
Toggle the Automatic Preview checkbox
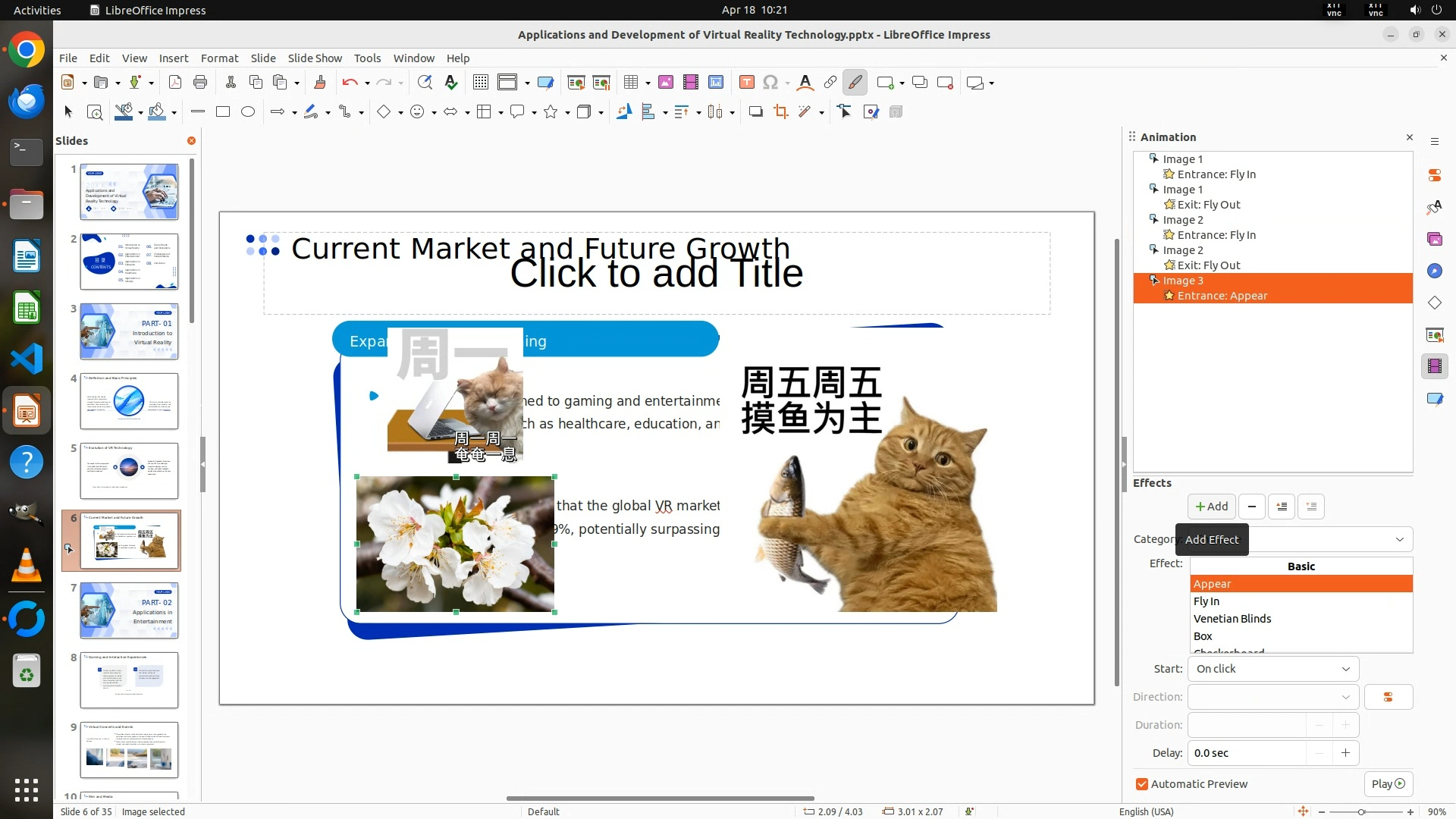[1142, 784]
